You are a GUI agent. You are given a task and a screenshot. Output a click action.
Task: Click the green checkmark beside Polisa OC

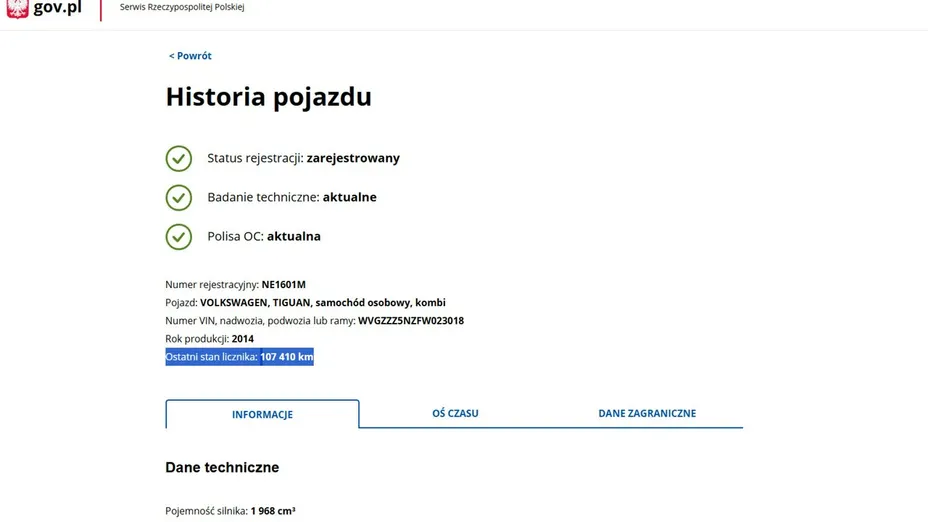point(178,237)
